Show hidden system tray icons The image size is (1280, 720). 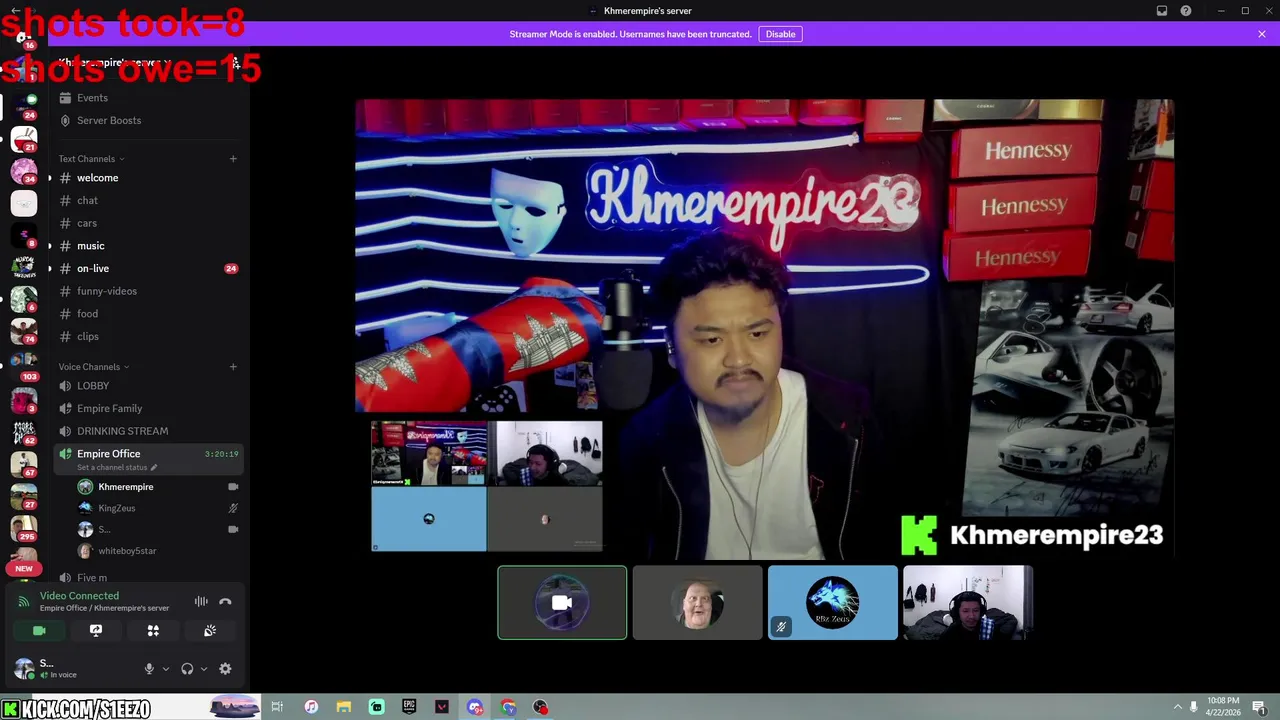point(1177,707)
